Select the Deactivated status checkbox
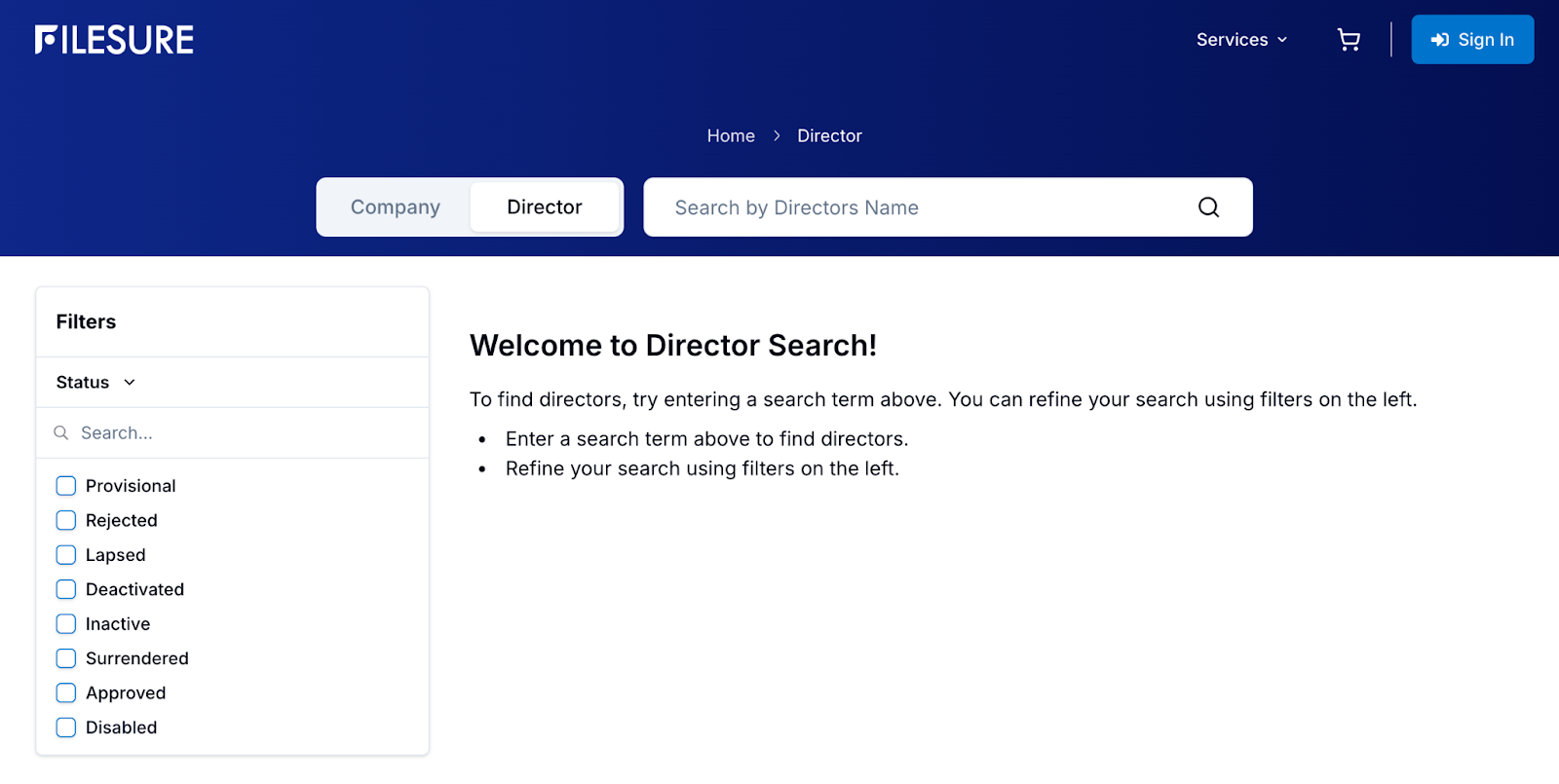Screen dimensions: 1559x784 (x=66, y=590)
